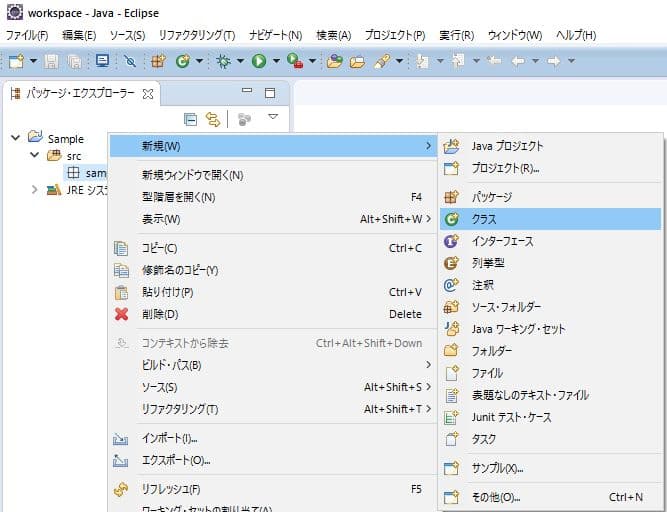Click コピー(C) in the context menu
Image resolution: width=667 pixels, height=512 pixels.
[x=159, y=248]
